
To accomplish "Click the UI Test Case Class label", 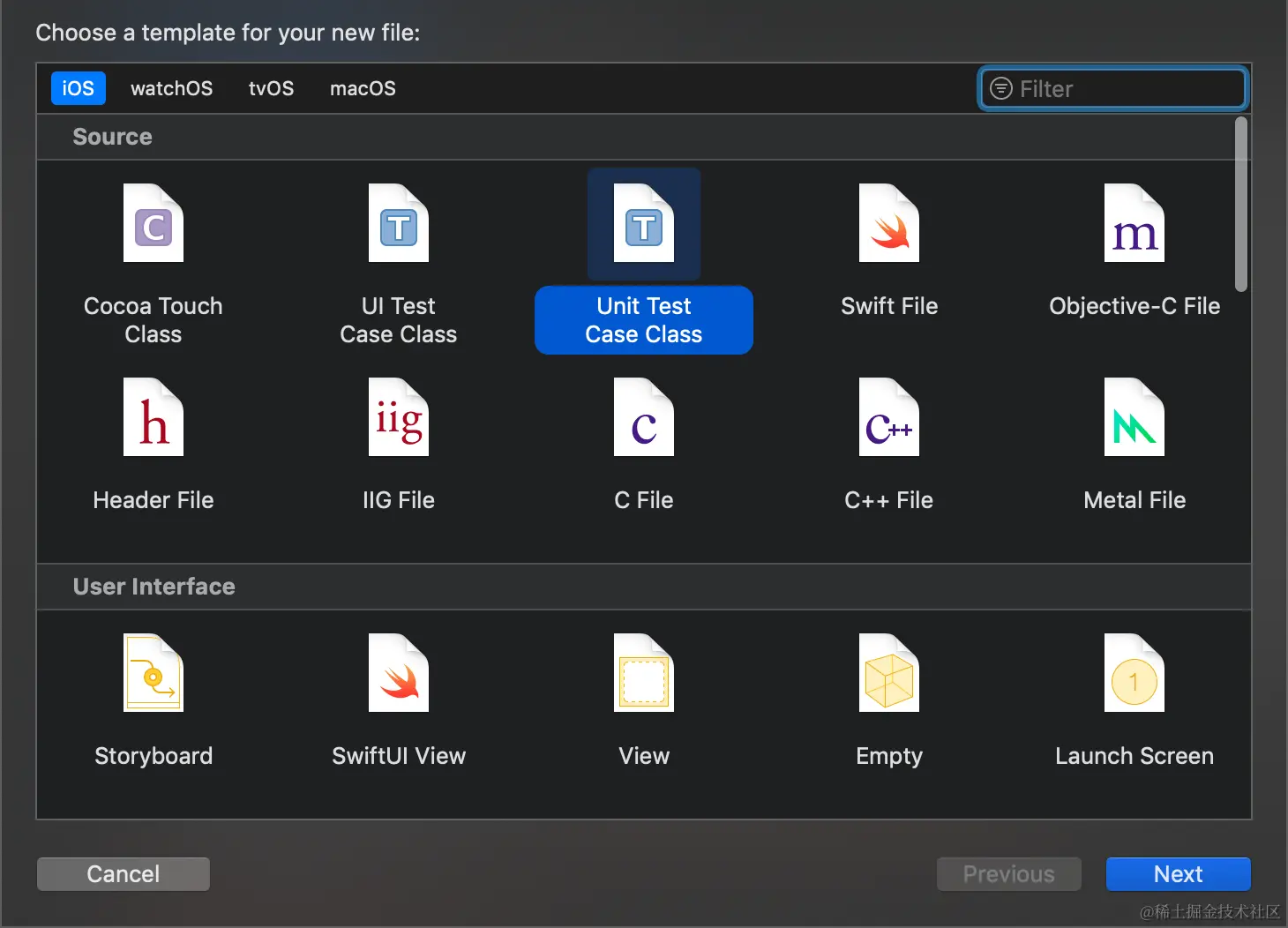I will coord(399,320).
